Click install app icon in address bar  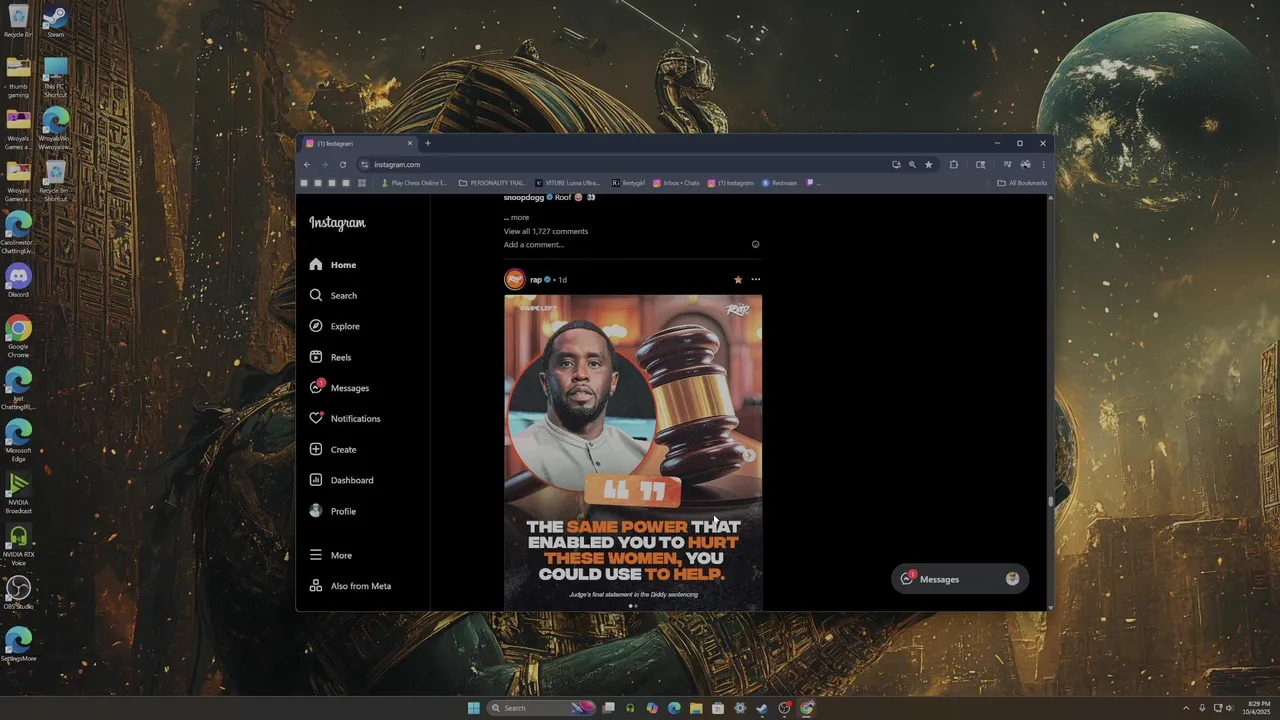click(896, 165)
